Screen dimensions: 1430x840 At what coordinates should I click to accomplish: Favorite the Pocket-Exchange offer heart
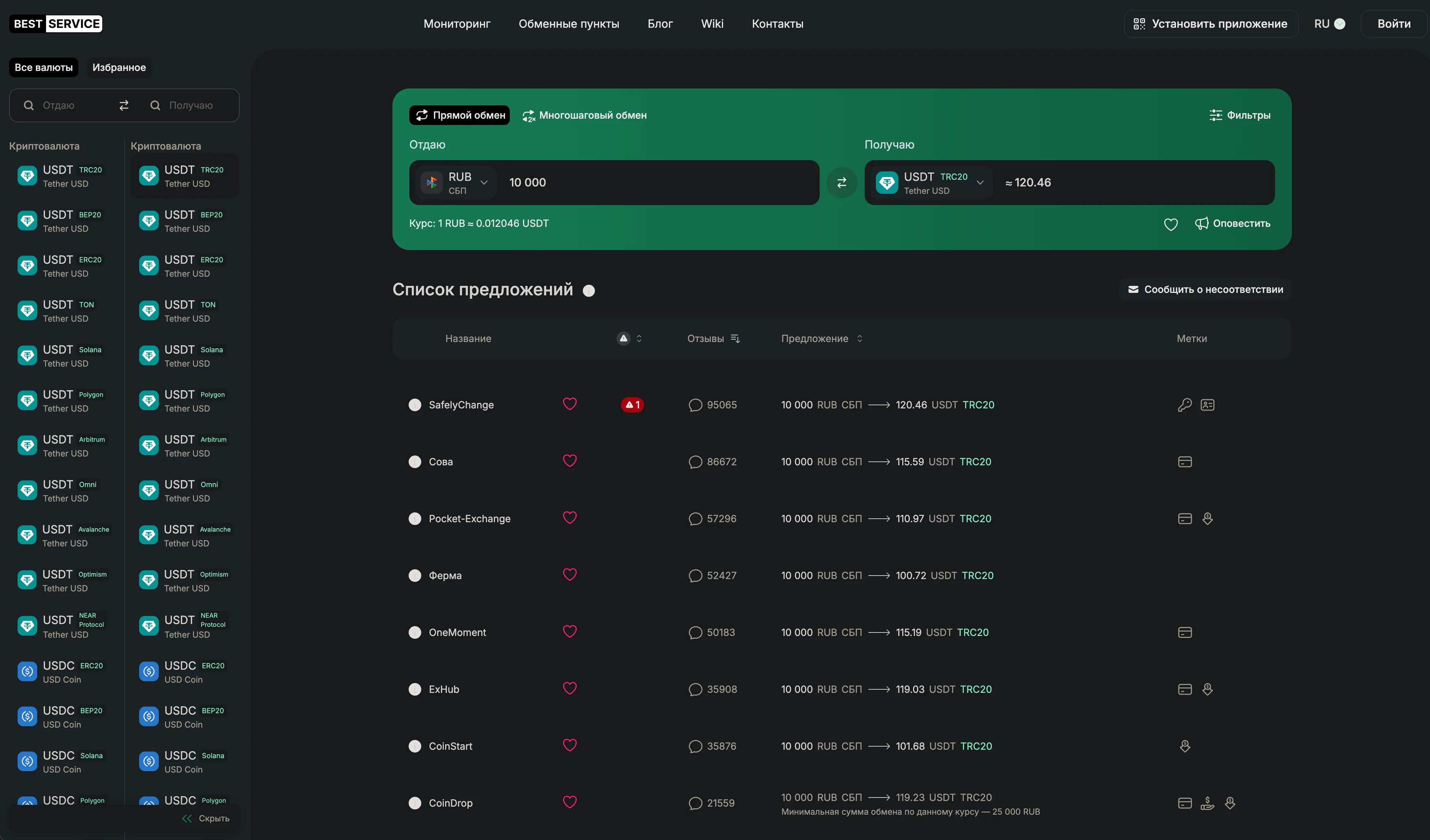[570, 518]
